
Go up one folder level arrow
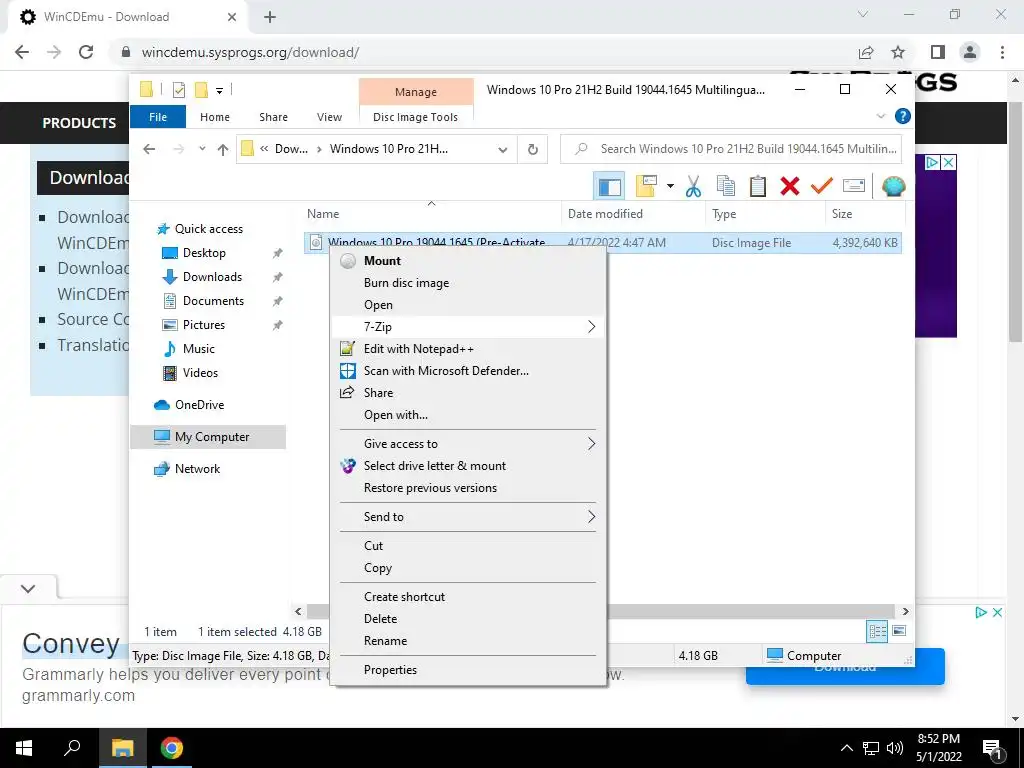[x=223, y=150]
